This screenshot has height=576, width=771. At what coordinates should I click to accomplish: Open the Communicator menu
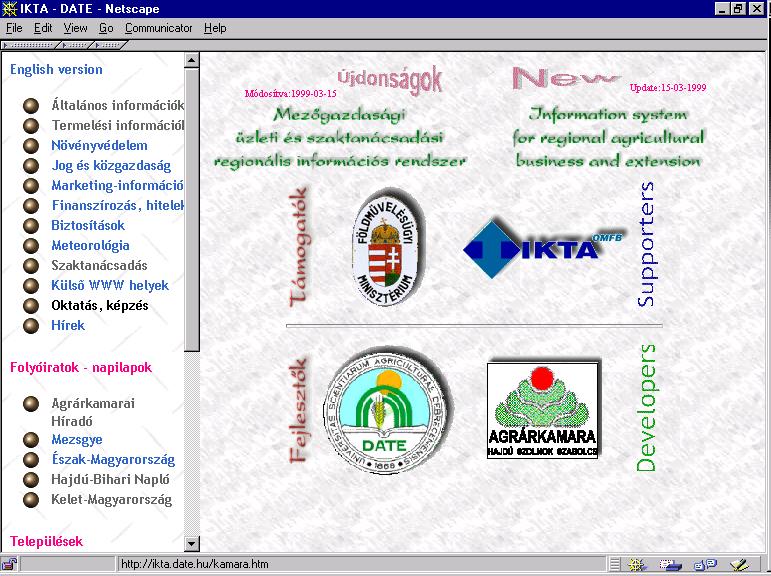(159, 28)
